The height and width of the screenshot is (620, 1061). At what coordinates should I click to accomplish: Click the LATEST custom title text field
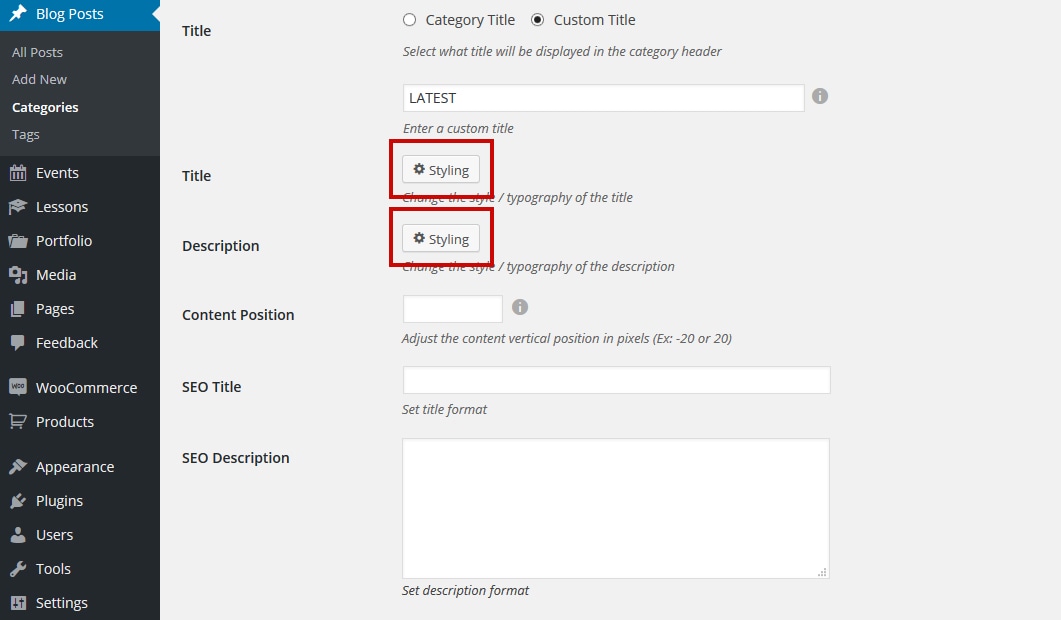coord(604,98)
